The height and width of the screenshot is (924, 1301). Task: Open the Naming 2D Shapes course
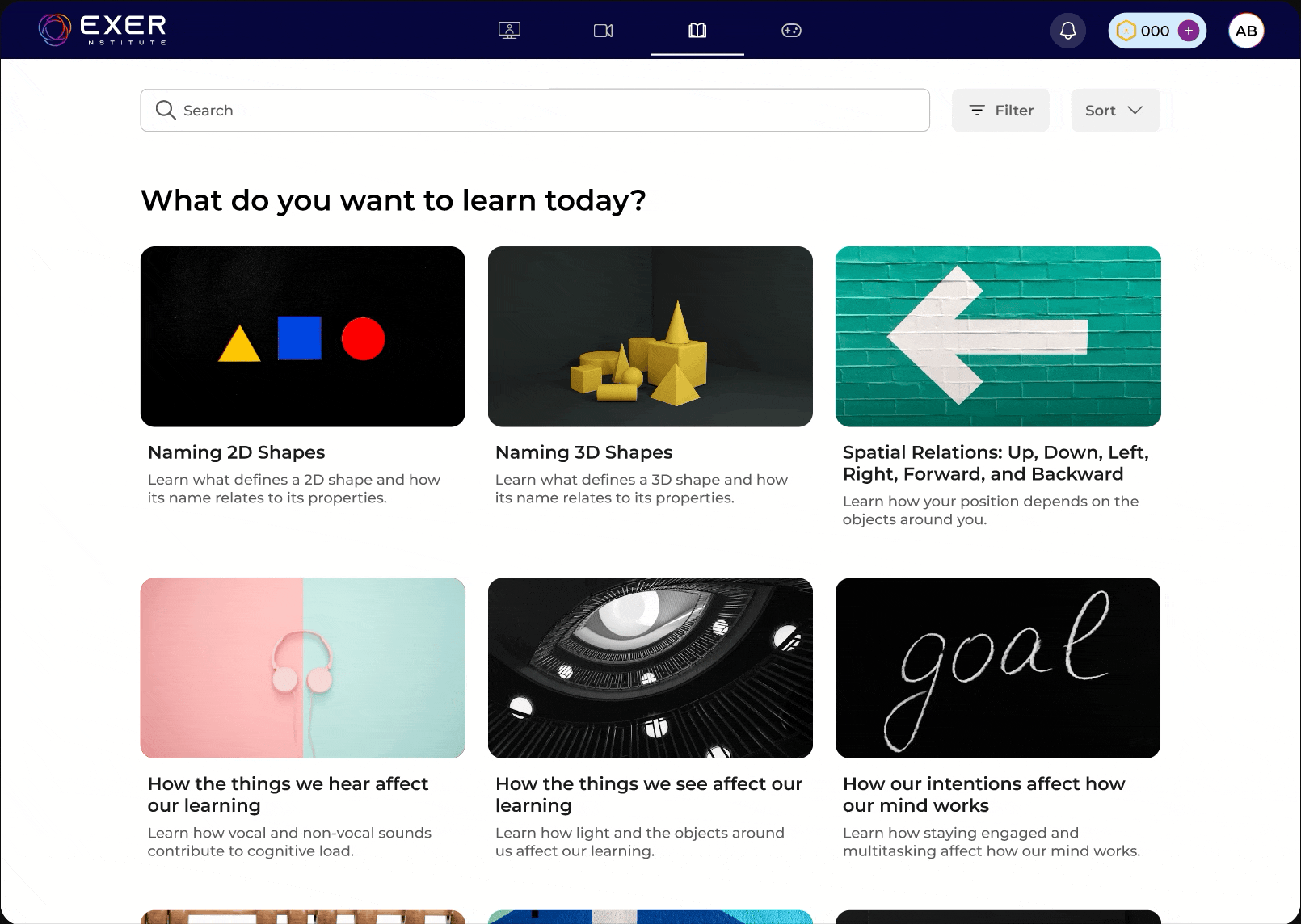pyautogui.click(x=302, y=336)
